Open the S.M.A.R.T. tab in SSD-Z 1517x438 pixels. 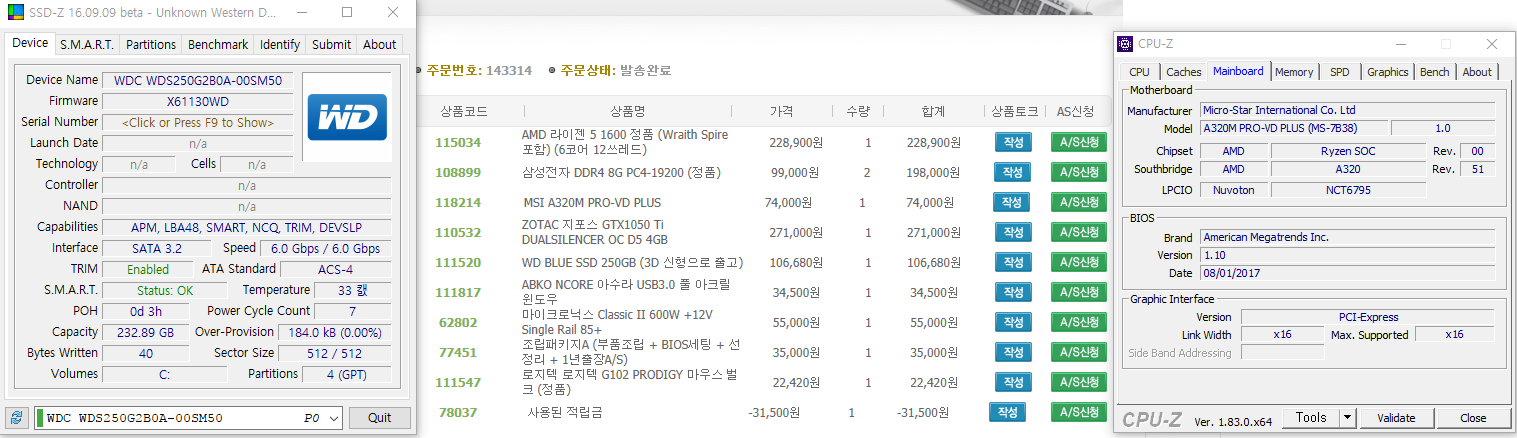point(87,44)
